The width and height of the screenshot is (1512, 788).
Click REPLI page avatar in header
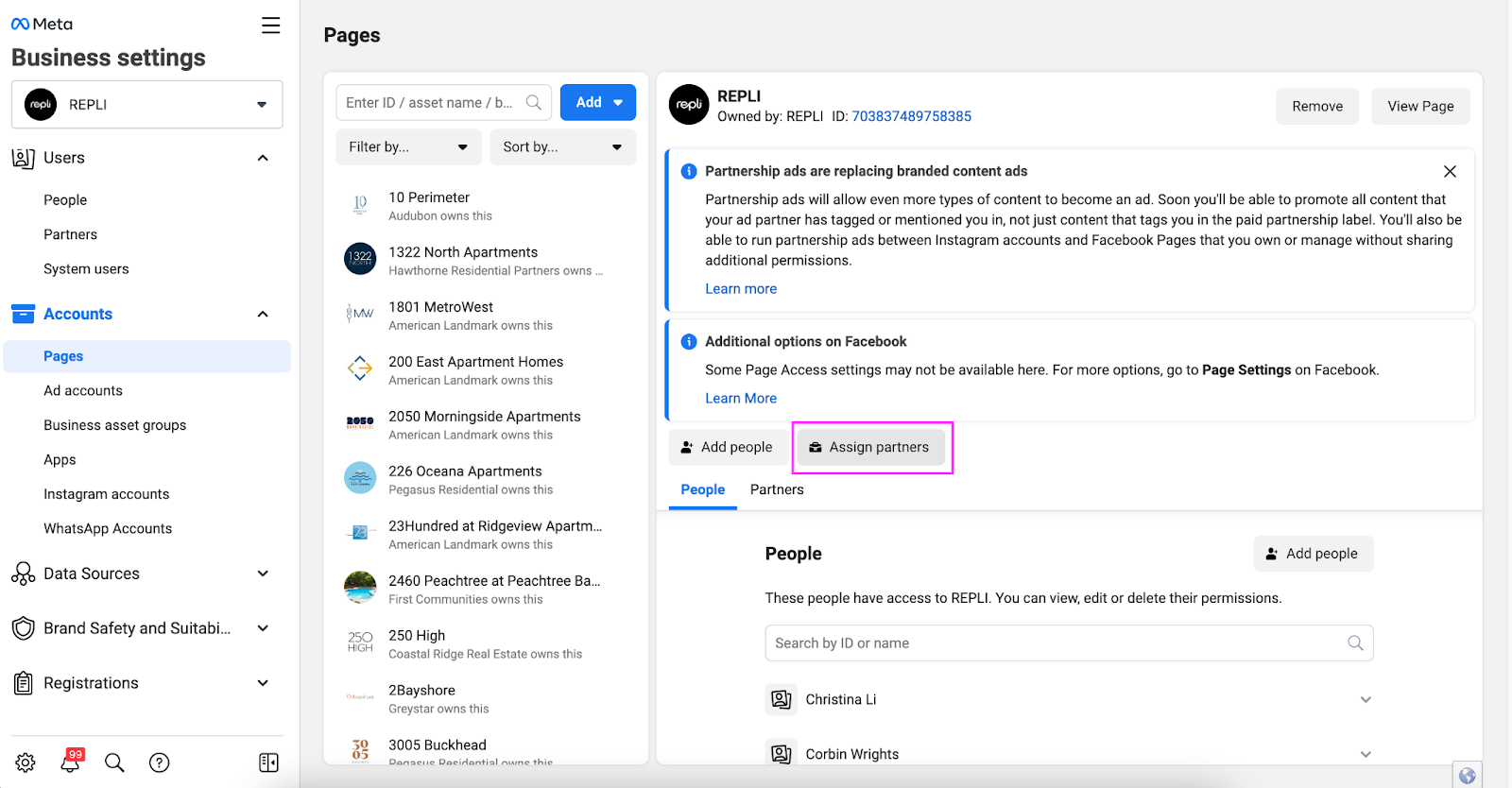(x=689, y=105)
